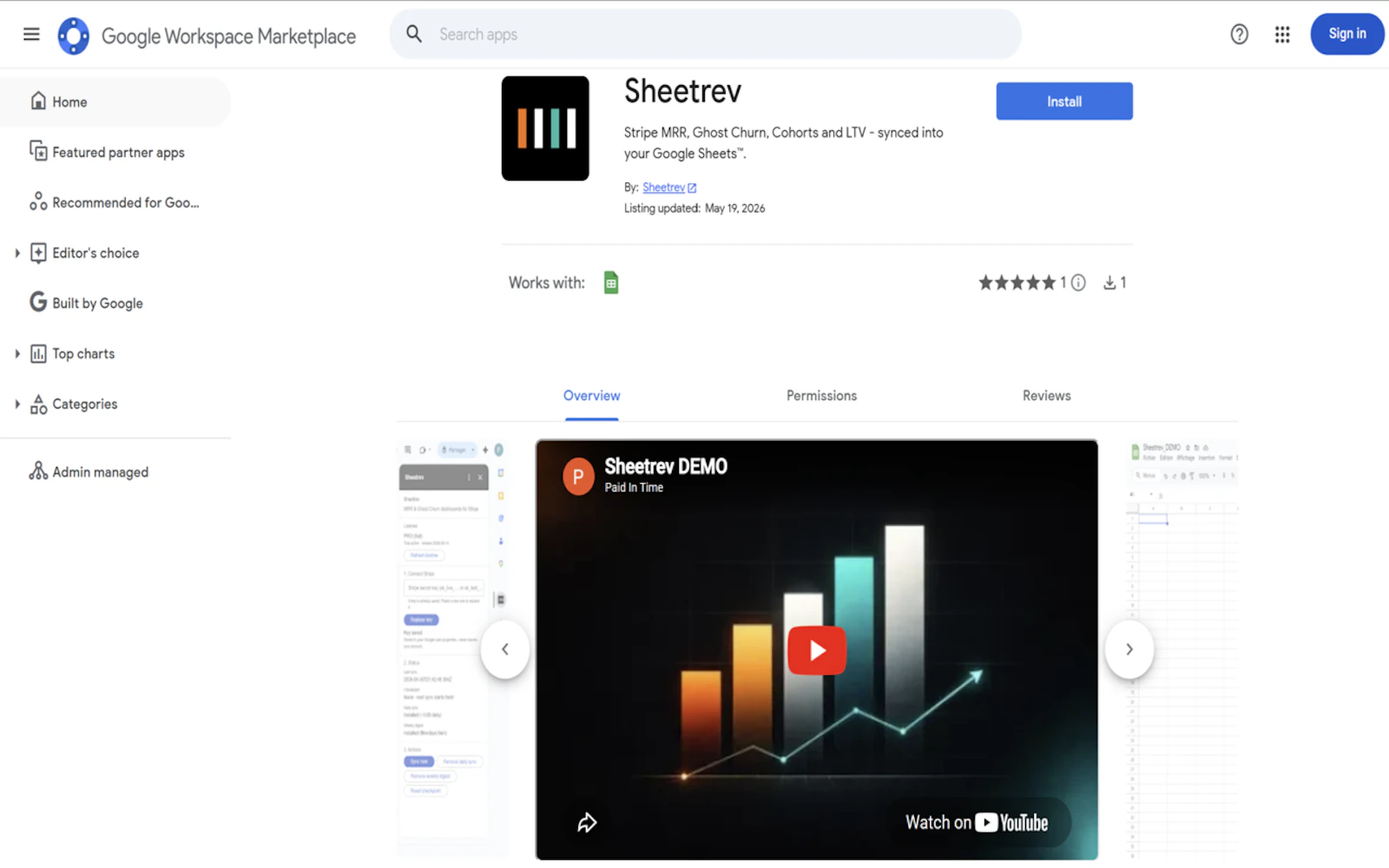Screen dimensions: 1389x868
Task: Click Watch on YouTube
Action: [977, 823]
